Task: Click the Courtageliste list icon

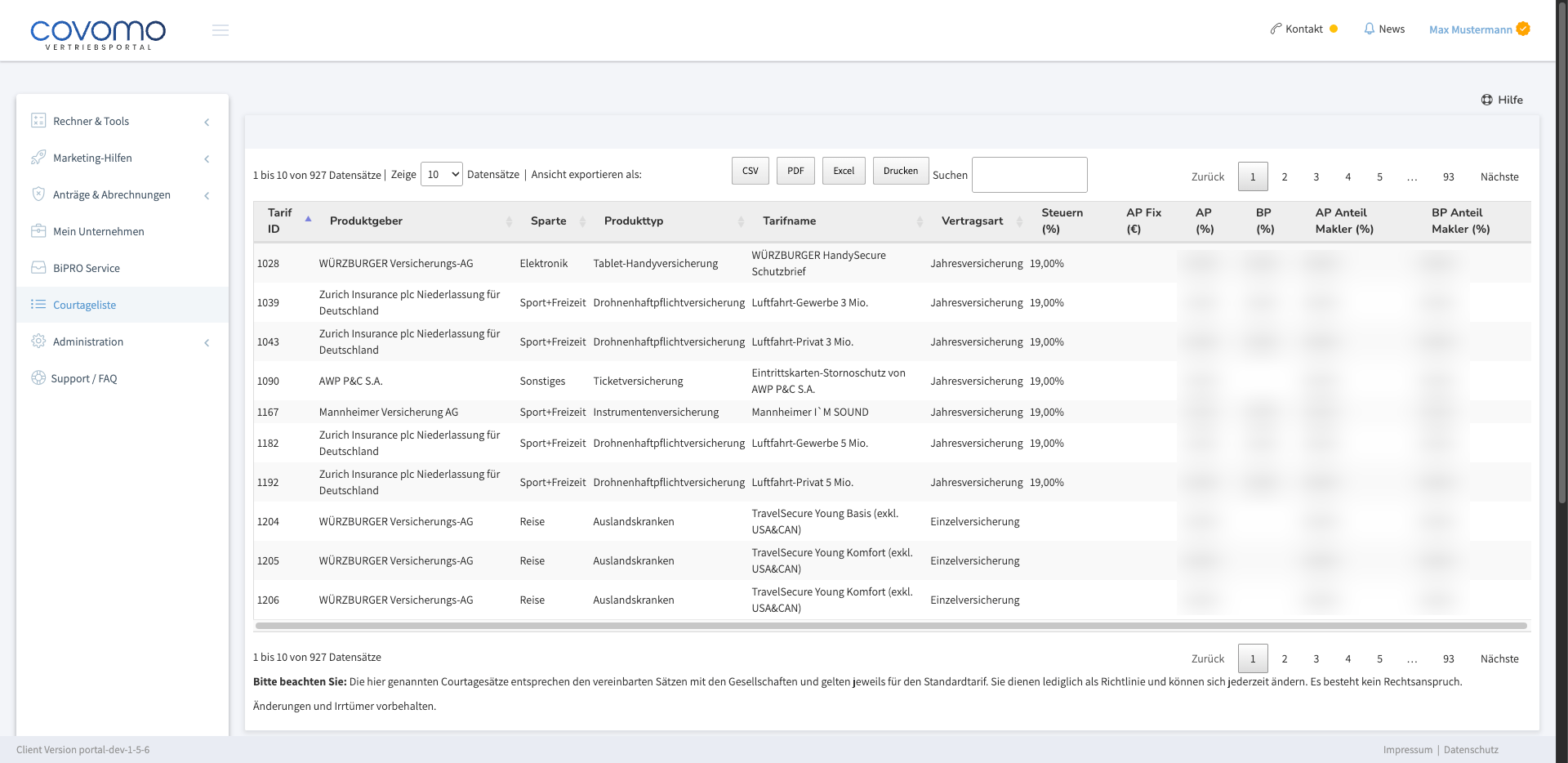Action: (x=38, y=305)
